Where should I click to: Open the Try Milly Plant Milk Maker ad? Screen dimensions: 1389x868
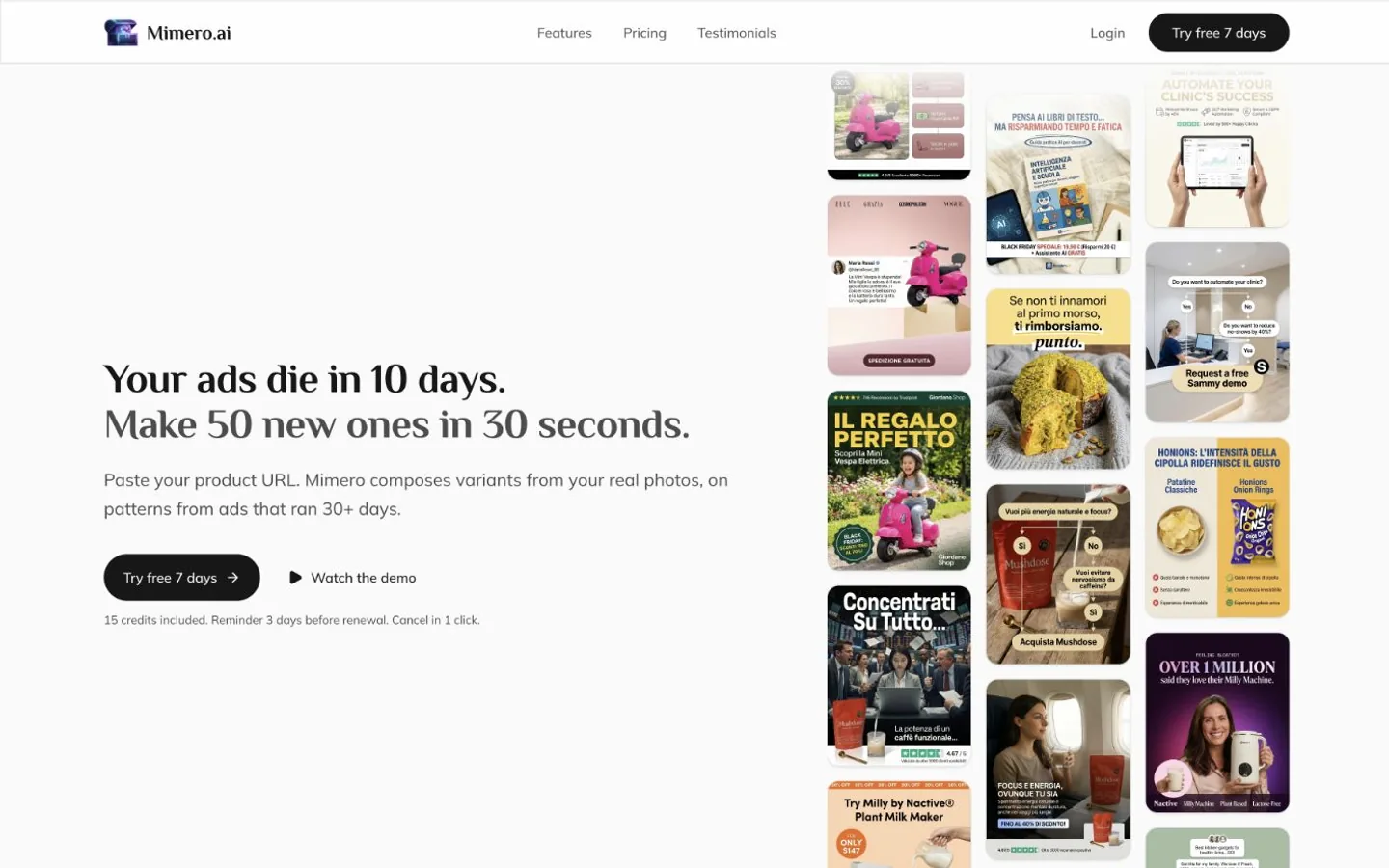click(x=899, y=825)
